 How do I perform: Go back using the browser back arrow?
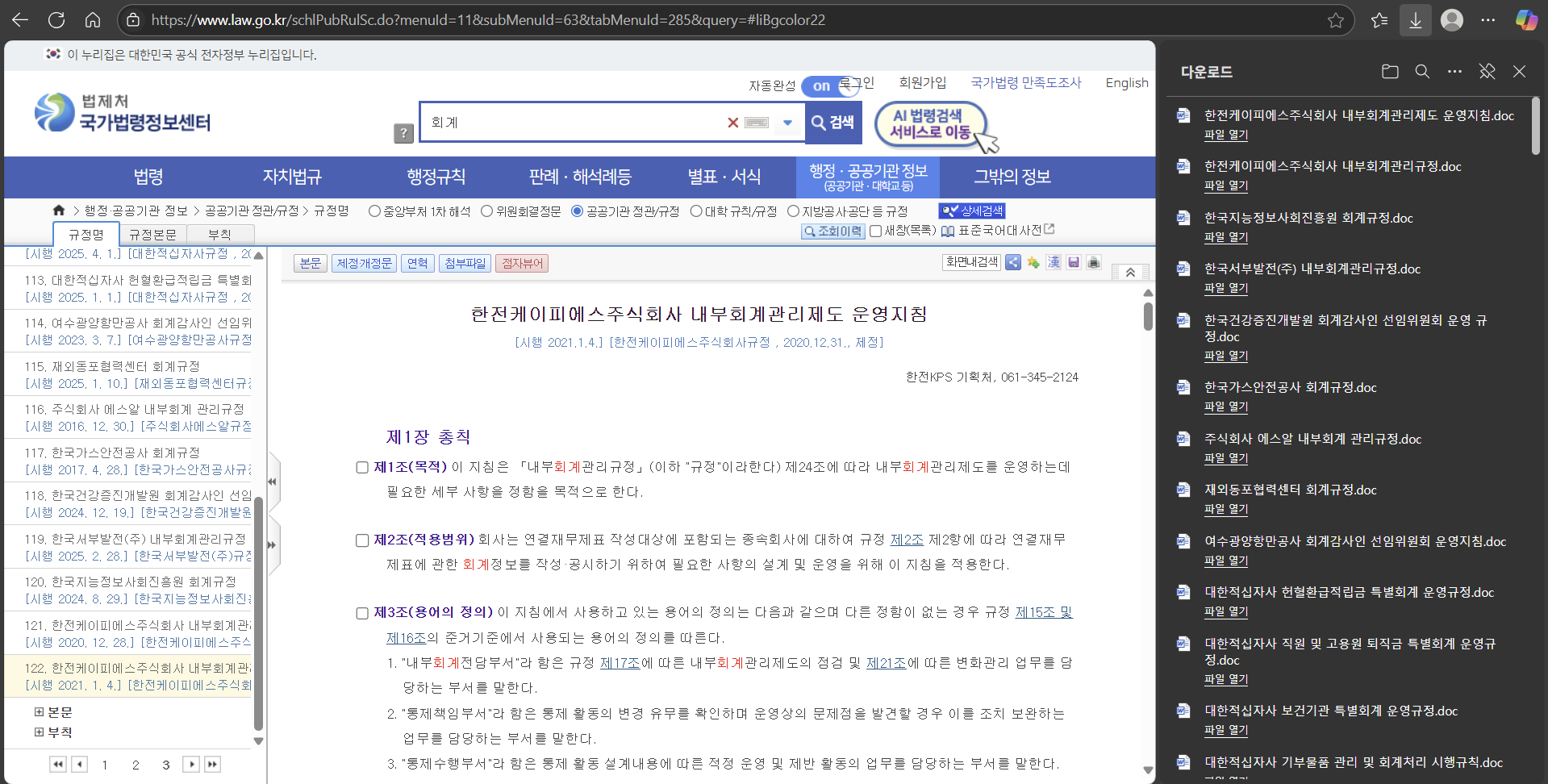[20, 20]
